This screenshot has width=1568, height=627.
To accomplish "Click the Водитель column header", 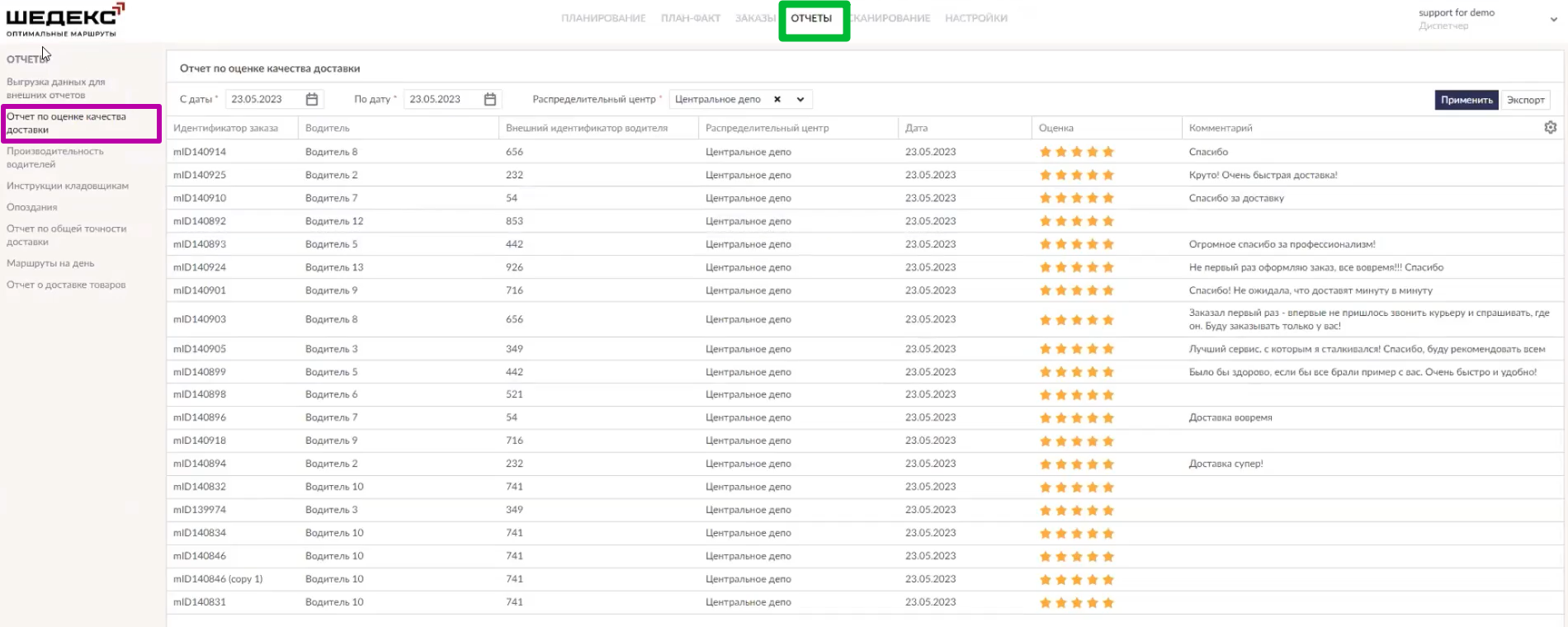I will click(x=328, y=128).
